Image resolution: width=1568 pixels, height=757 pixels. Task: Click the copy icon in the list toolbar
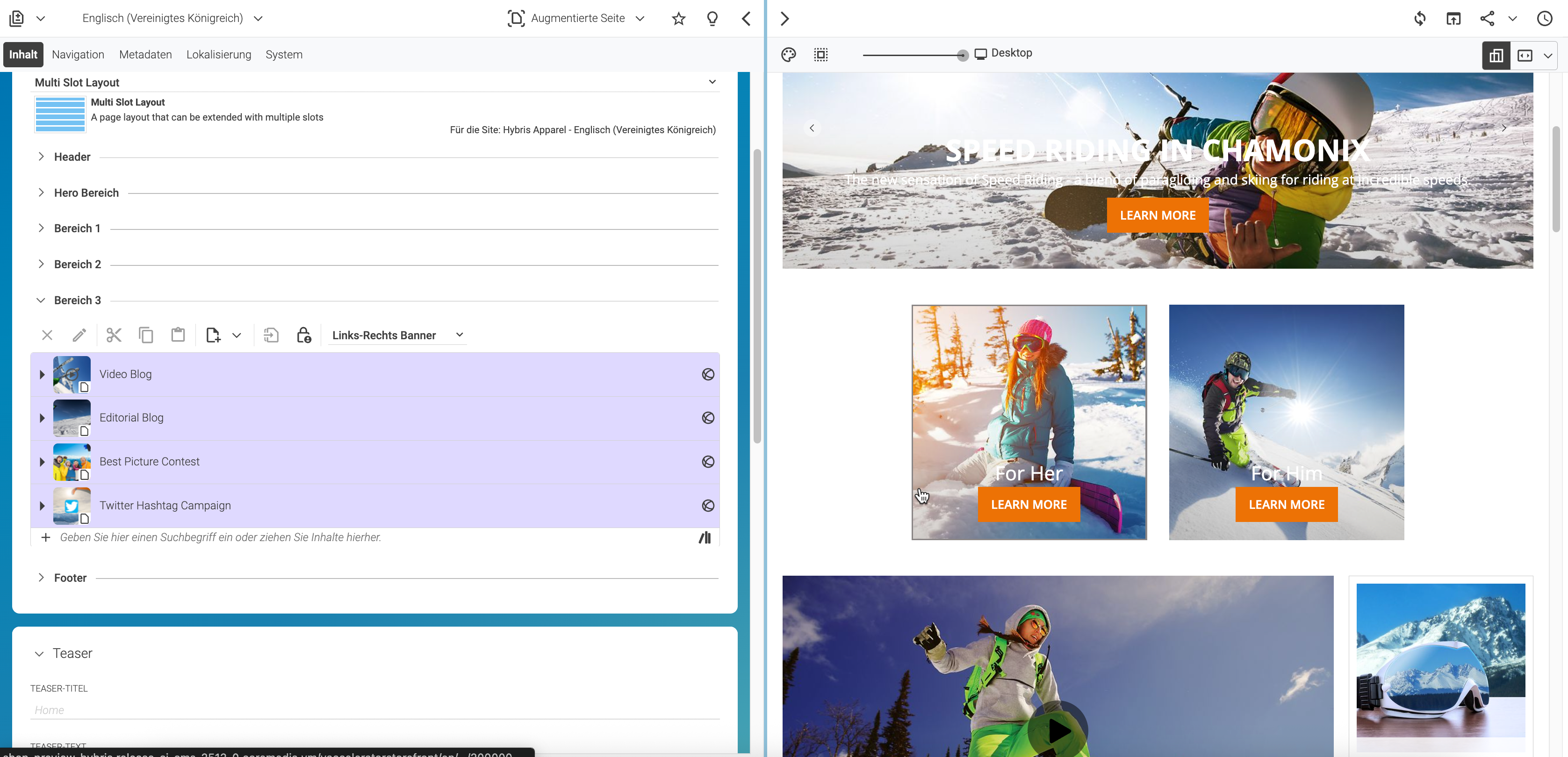pos(145,335)
